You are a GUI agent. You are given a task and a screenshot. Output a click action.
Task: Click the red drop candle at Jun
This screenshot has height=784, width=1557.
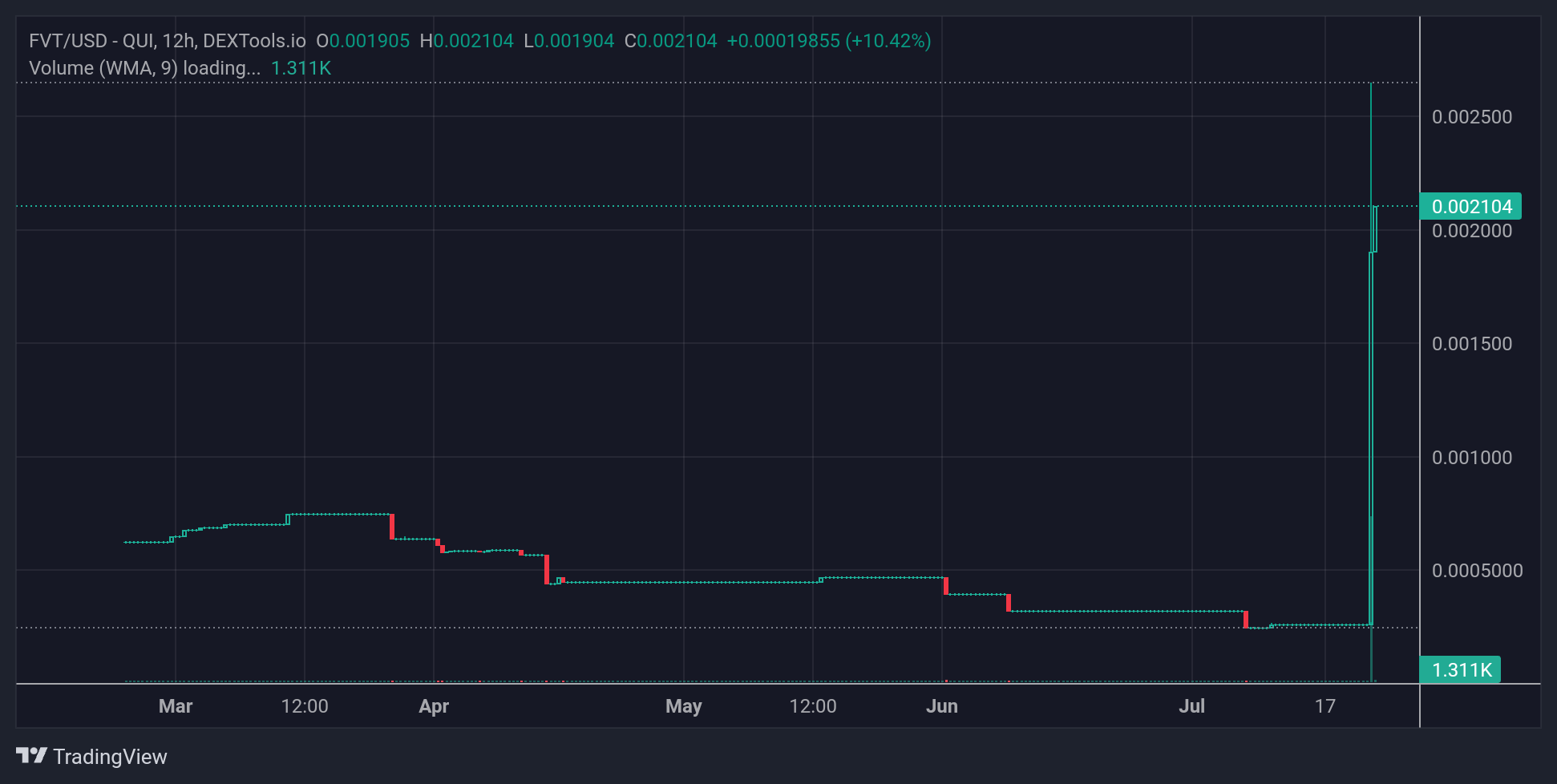[946, 586]
